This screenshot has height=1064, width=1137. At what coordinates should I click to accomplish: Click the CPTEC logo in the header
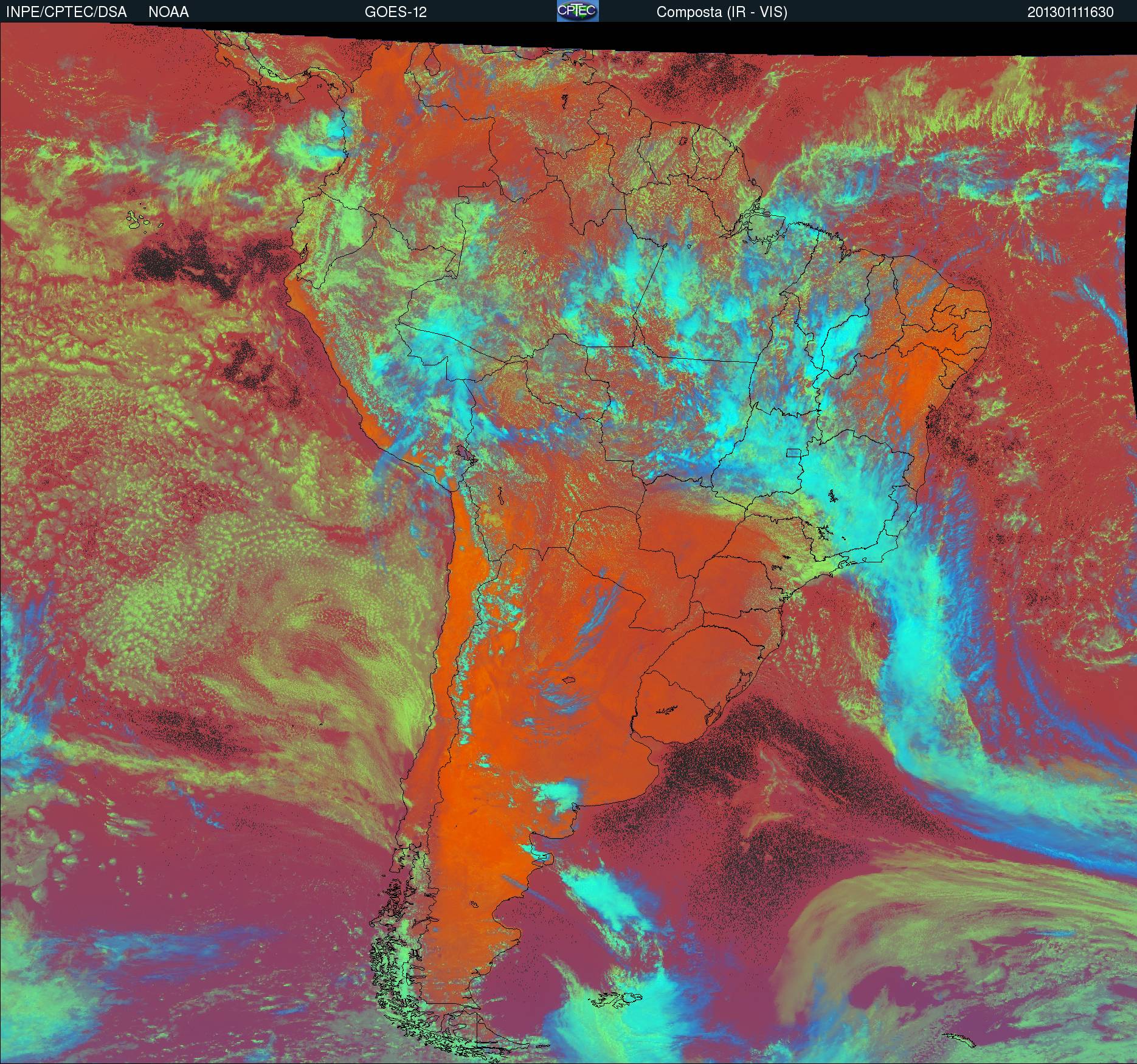pos(577,11)
